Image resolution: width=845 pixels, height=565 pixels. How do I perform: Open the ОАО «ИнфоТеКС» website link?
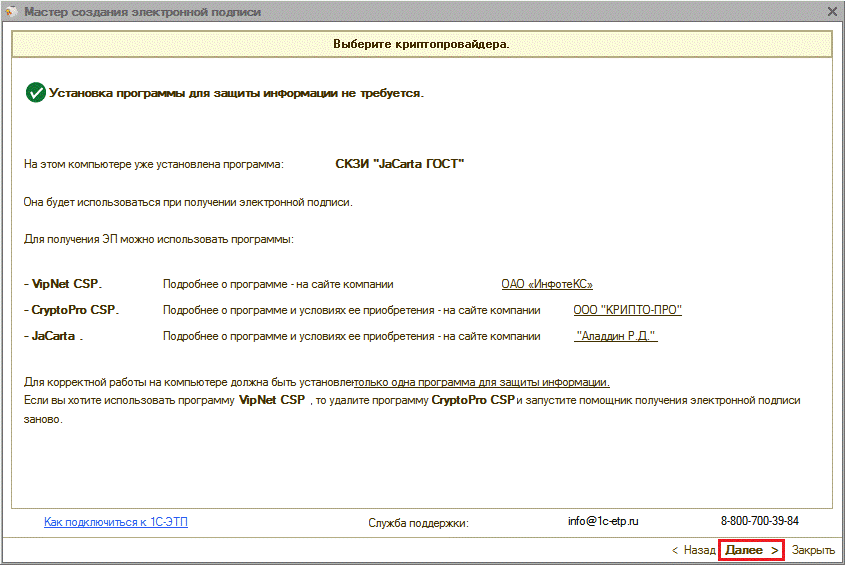(547, 284)
